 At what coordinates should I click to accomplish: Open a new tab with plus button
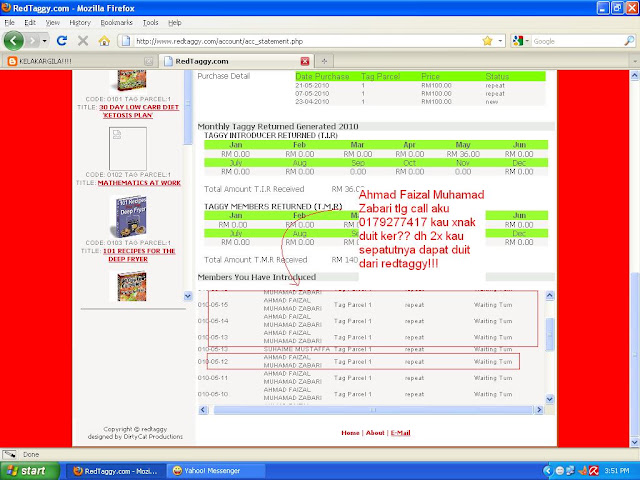[324, 61]
